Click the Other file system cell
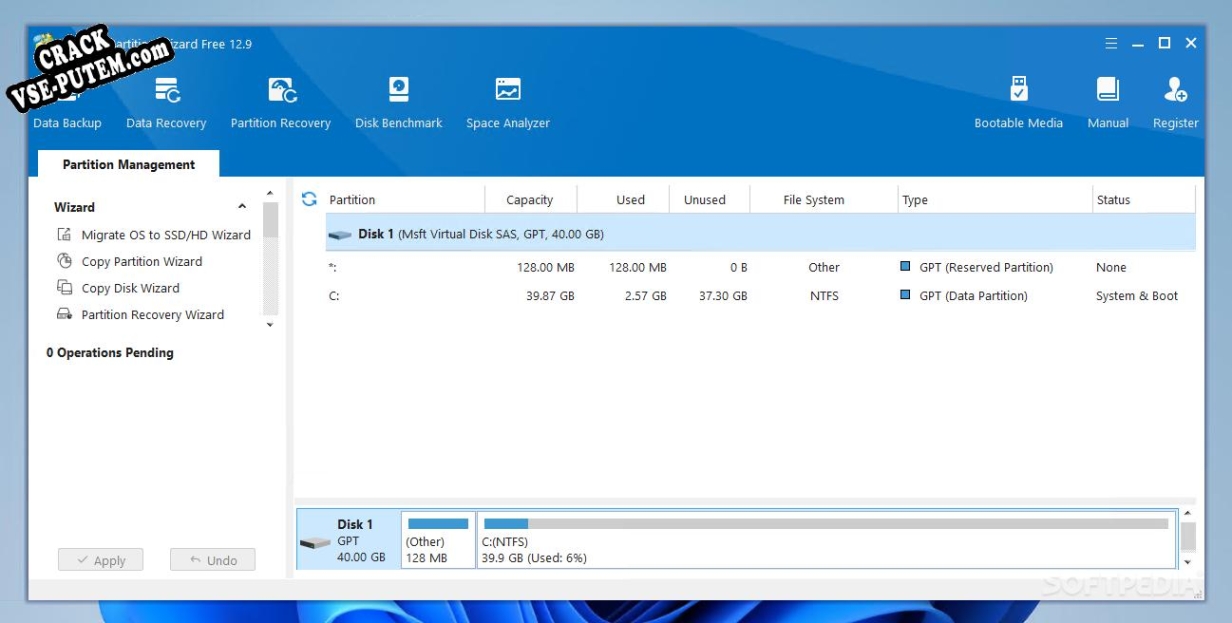Screen dimensions: 1232x623 click(x=824, y=267)
